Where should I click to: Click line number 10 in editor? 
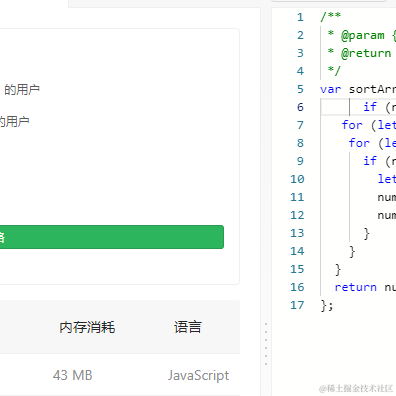[297, 179]
